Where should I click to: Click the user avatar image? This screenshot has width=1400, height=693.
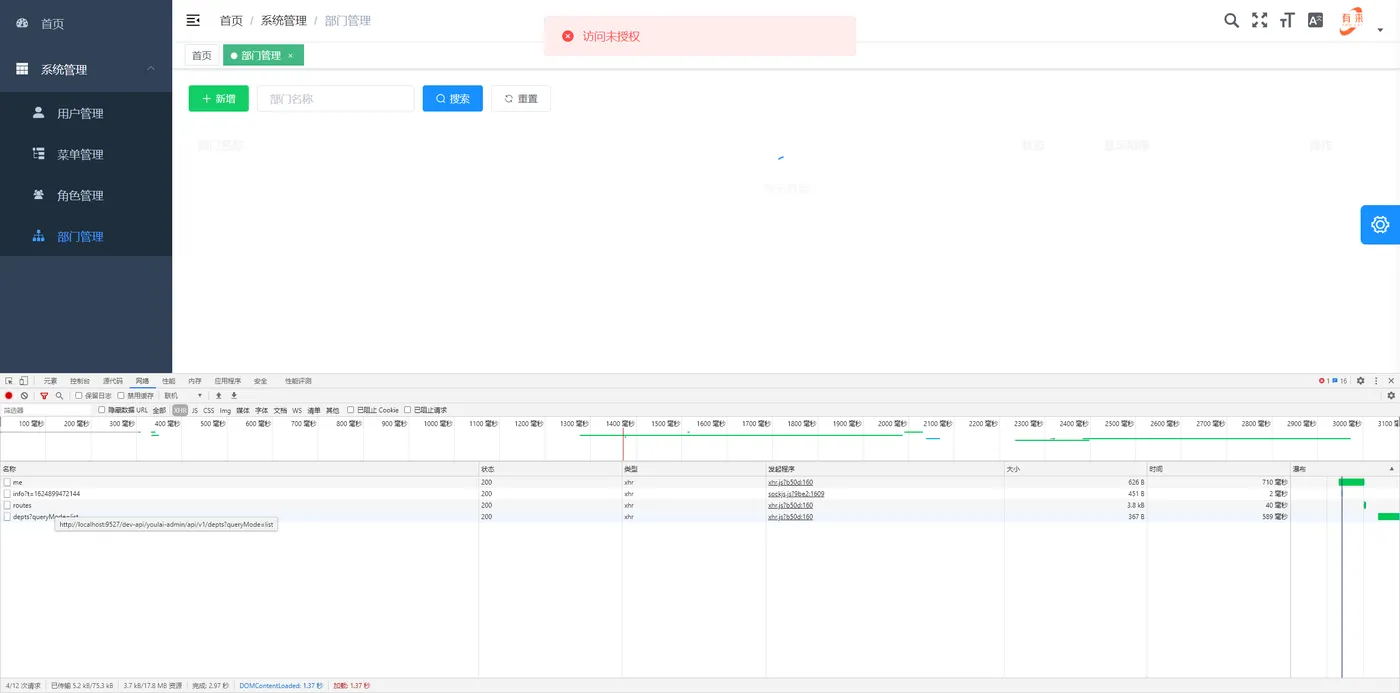1352,20
